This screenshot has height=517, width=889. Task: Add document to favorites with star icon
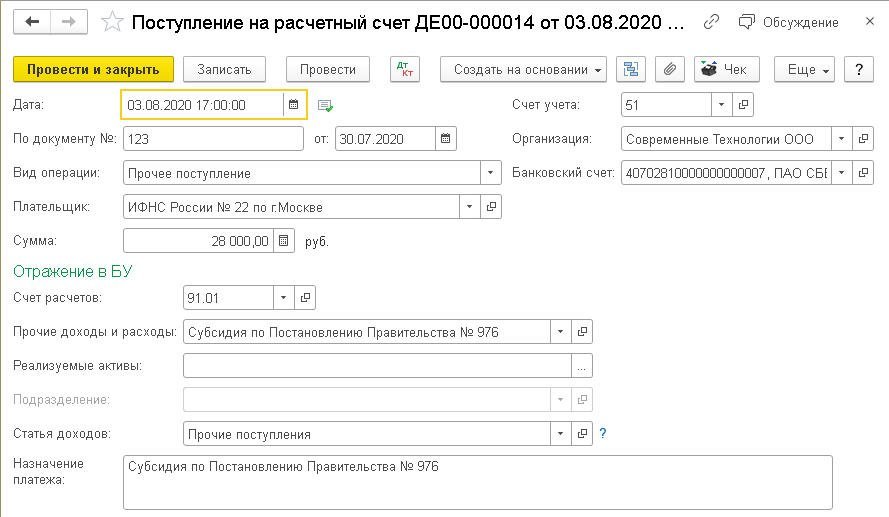[x=114, y=21]
